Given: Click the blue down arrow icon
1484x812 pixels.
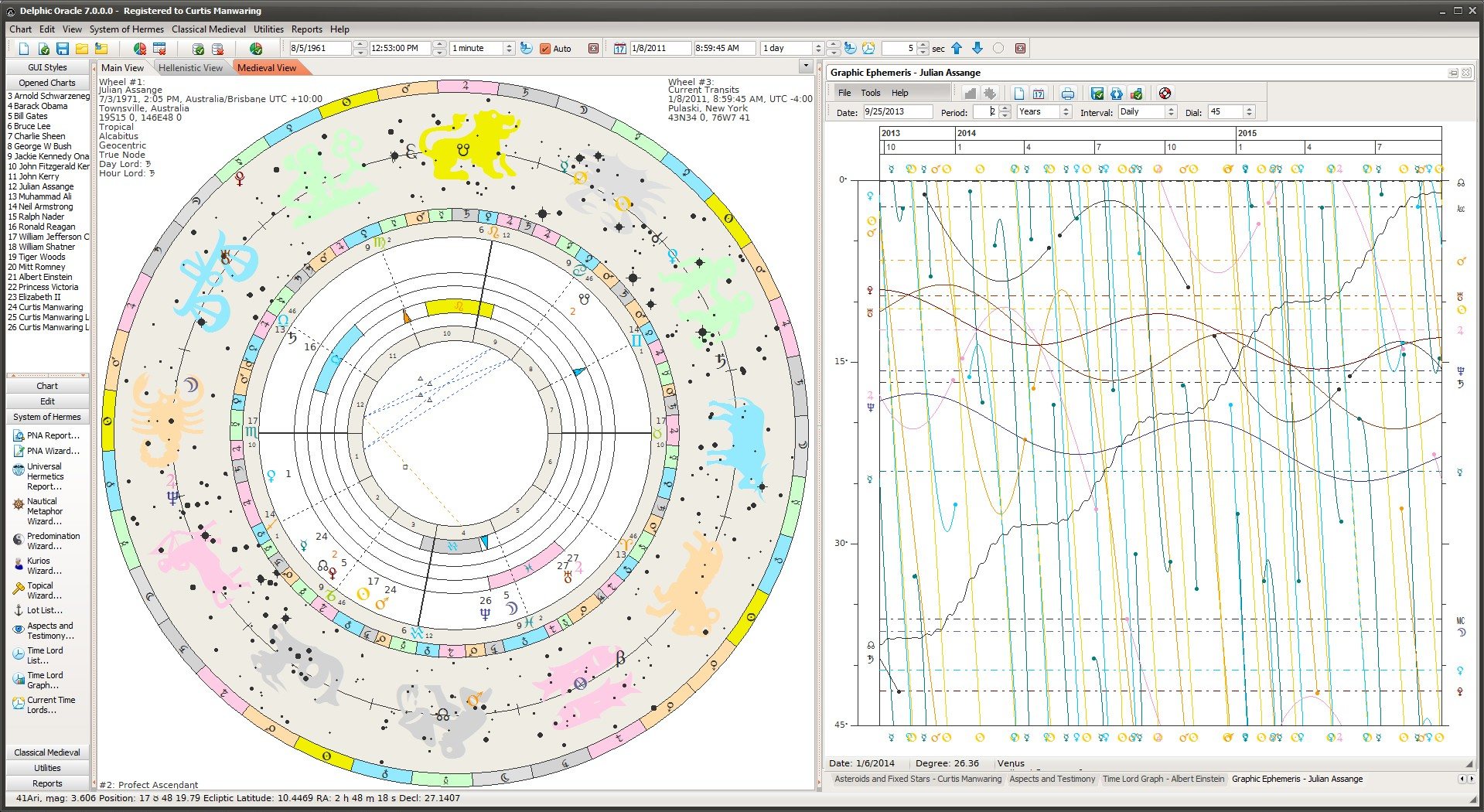Looking at the screenshot, I should (x=977, y=48).
